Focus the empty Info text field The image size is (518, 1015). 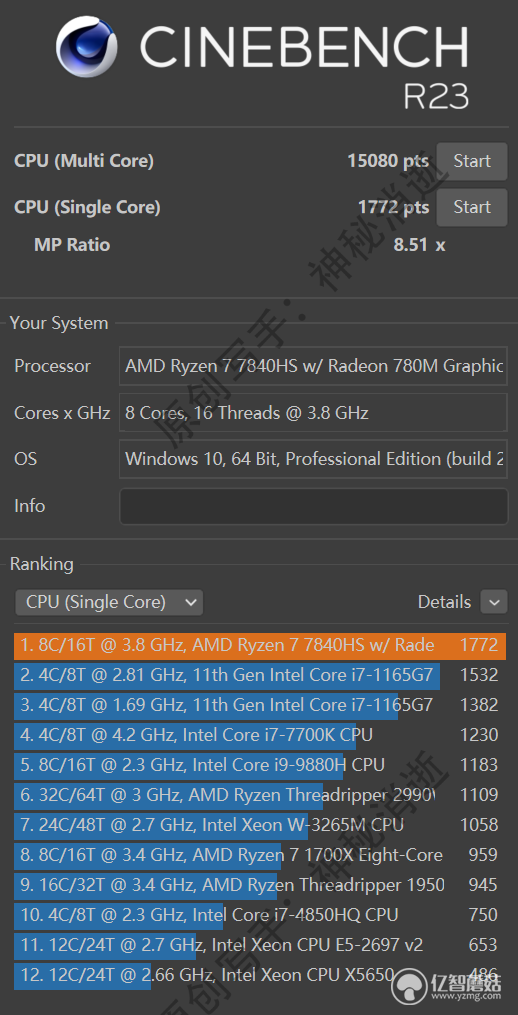313,506
